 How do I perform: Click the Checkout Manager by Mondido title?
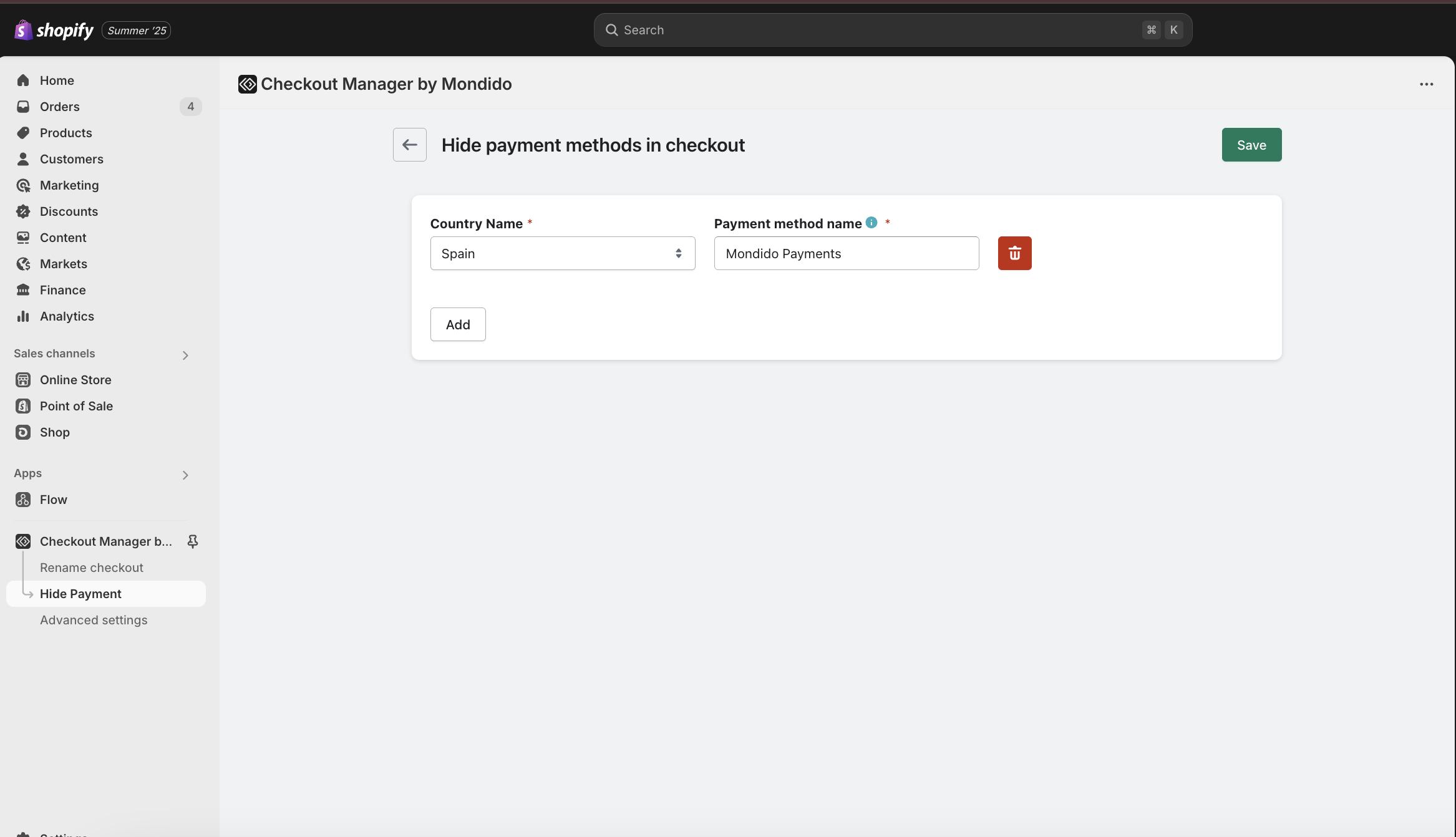386,84
